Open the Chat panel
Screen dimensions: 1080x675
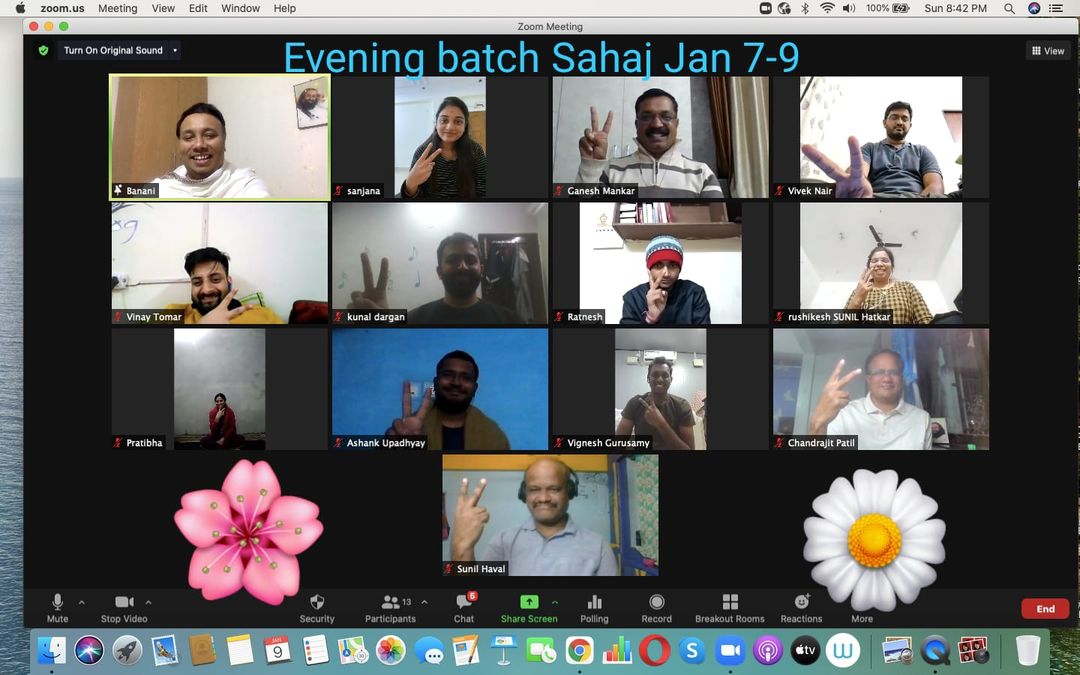coord(464,603)
